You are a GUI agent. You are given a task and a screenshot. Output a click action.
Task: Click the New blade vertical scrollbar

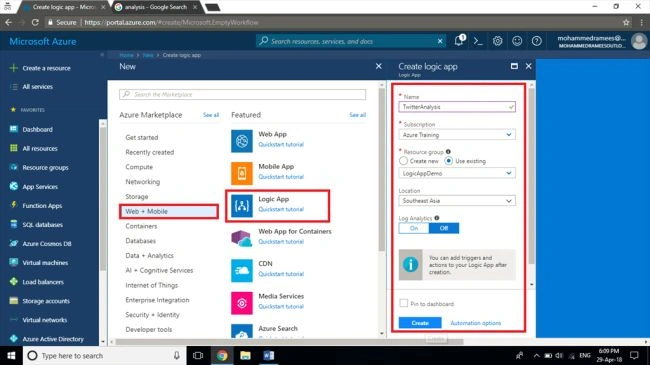[381, 170]
